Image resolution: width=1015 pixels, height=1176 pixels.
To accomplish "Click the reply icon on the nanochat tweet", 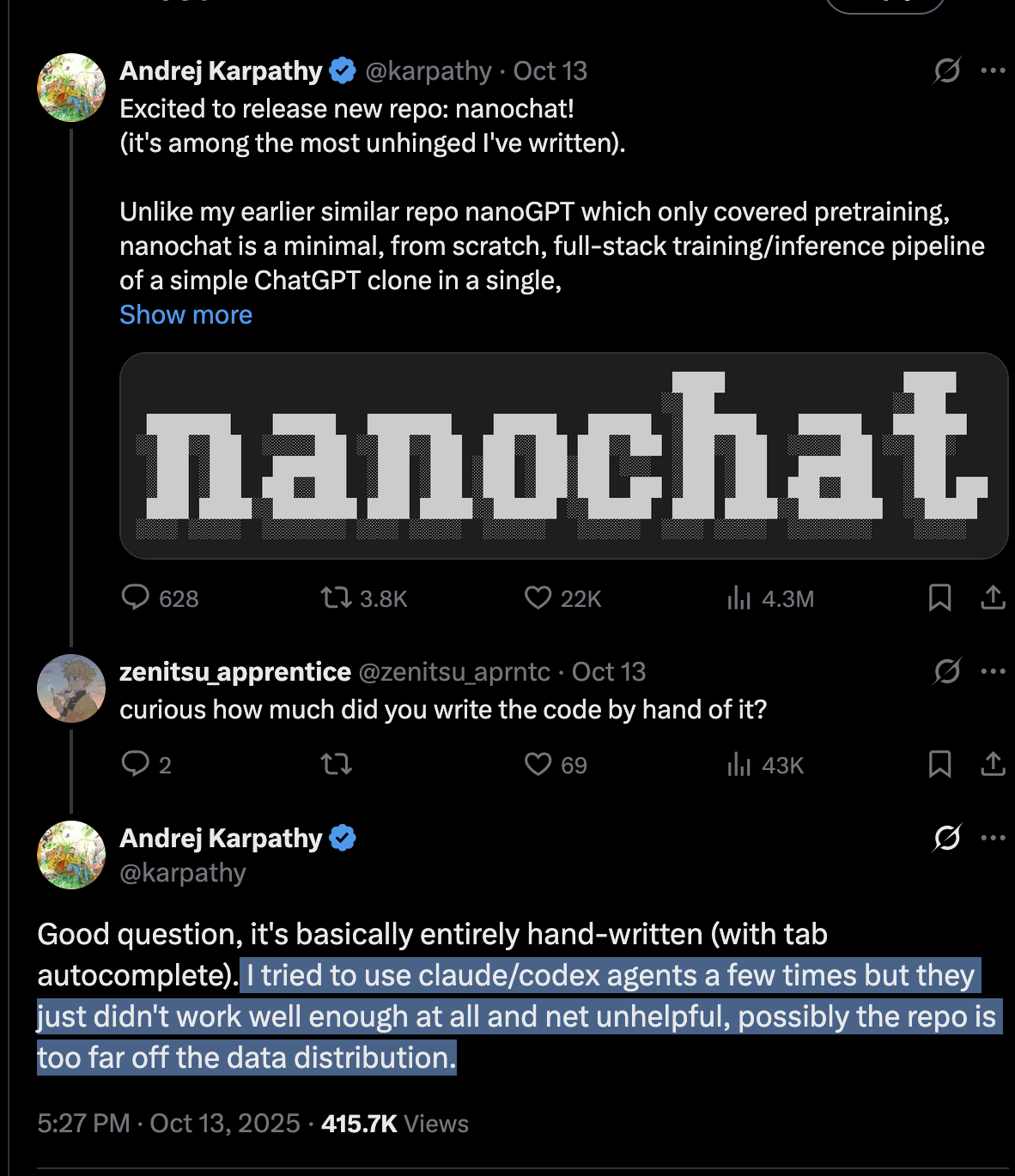I will coord(136,597).
